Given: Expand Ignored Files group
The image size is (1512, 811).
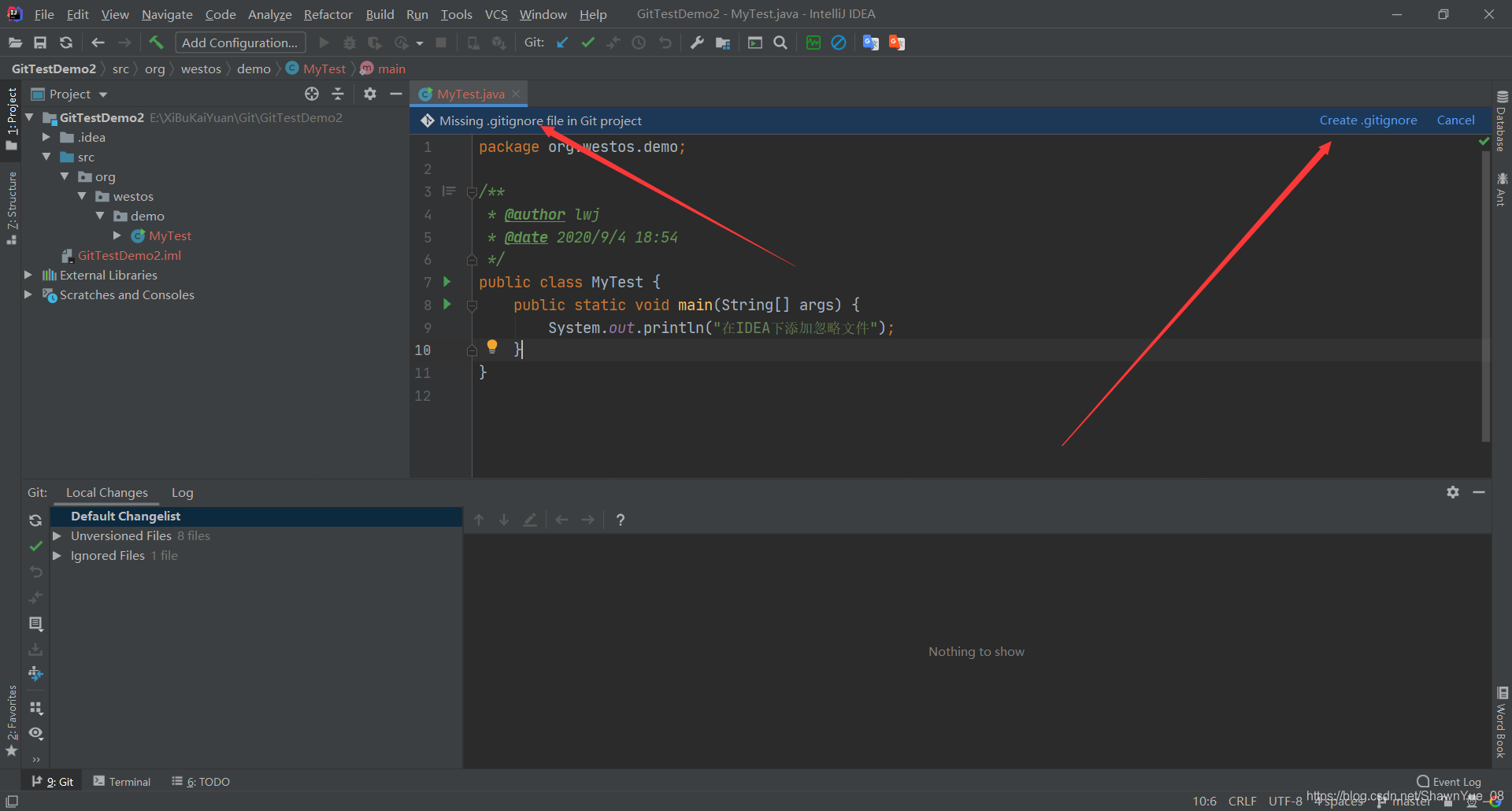Looking at the screenshot, I should pos(57,555).
